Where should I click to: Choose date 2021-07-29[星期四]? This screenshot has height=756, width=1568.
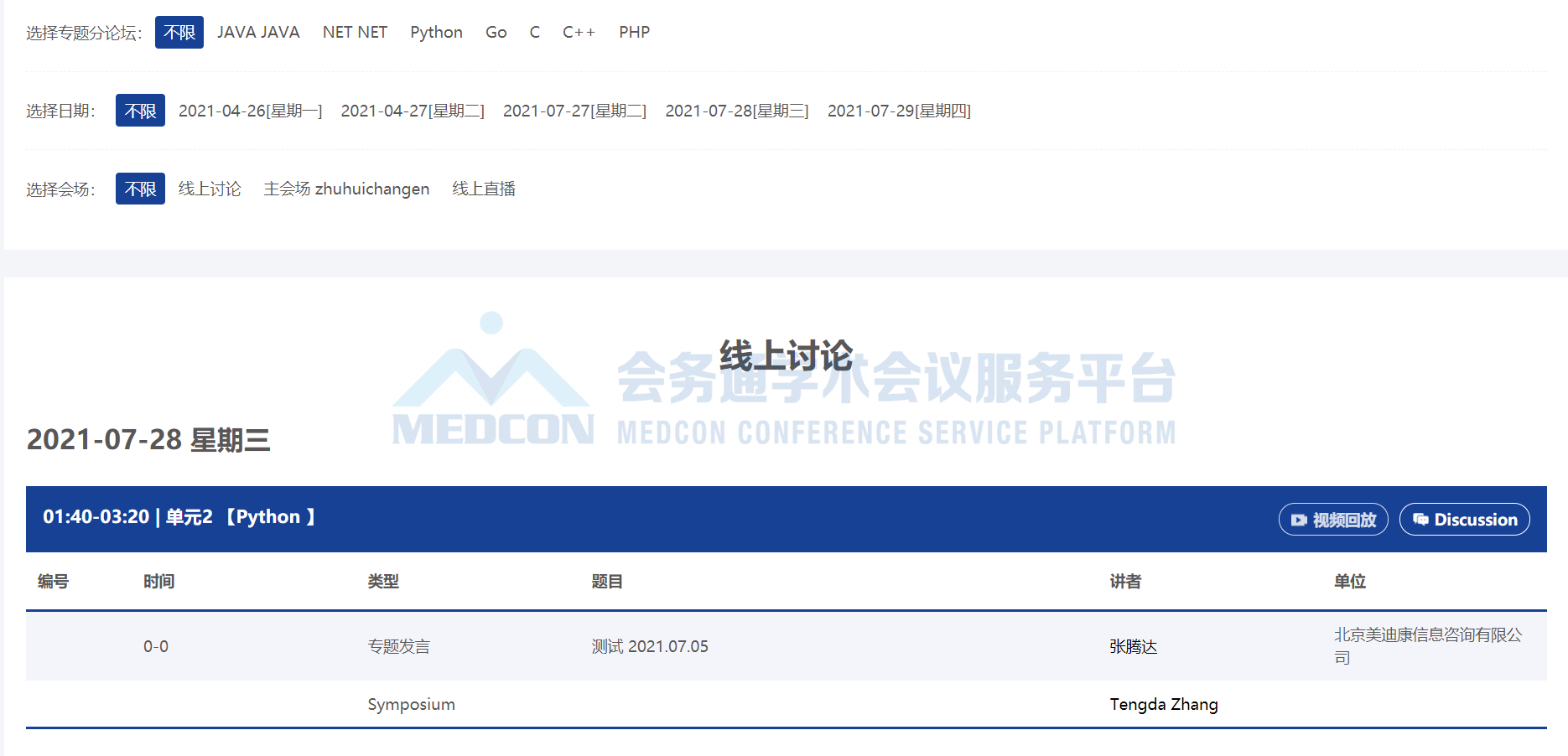pos(899,111)
